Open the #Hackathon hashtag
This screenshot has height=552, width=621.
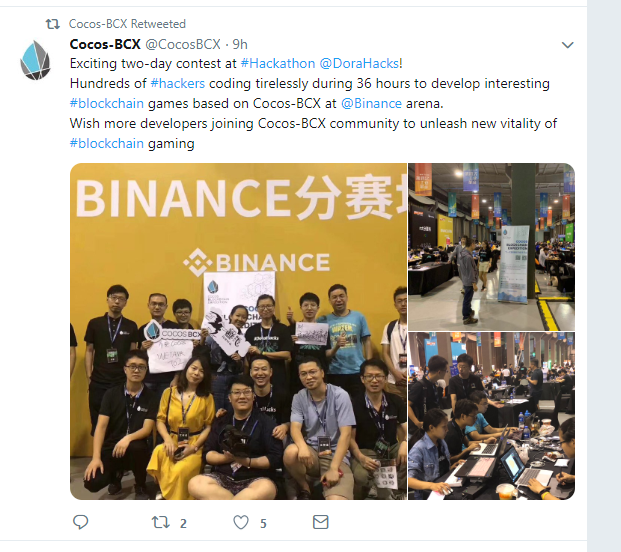(x=278, y=63)
